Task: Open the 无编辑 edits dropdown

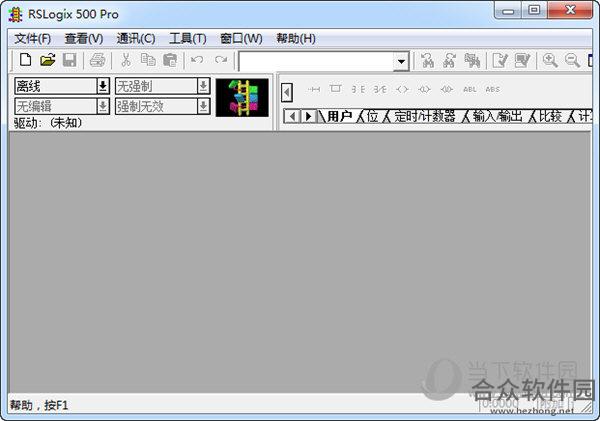Action: click(x=103, y=106)
